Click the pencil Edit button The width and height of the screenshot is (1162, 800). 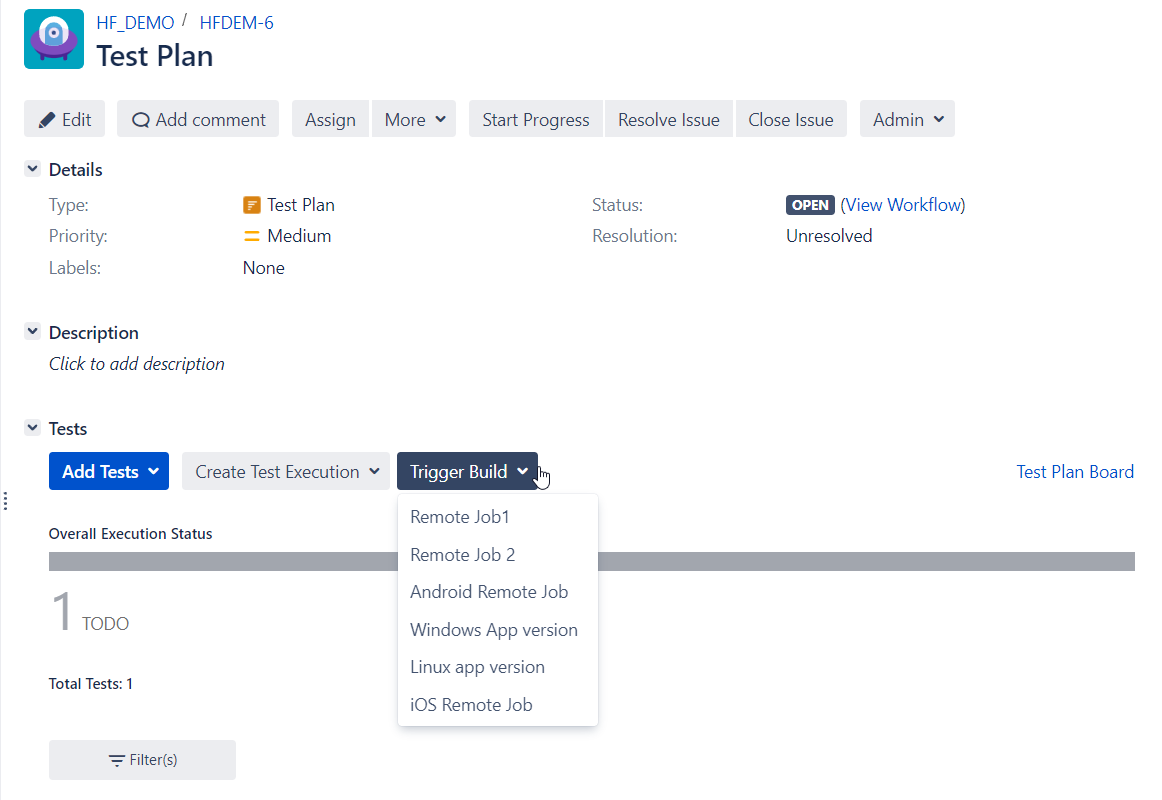(x=64, y=119)
